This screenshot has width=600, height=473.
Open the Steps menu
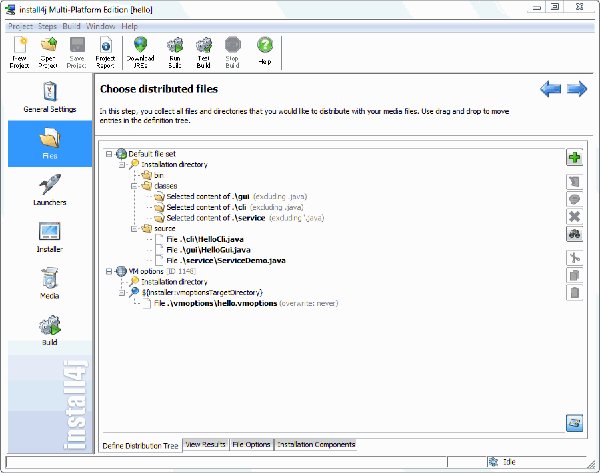point(47,26)
